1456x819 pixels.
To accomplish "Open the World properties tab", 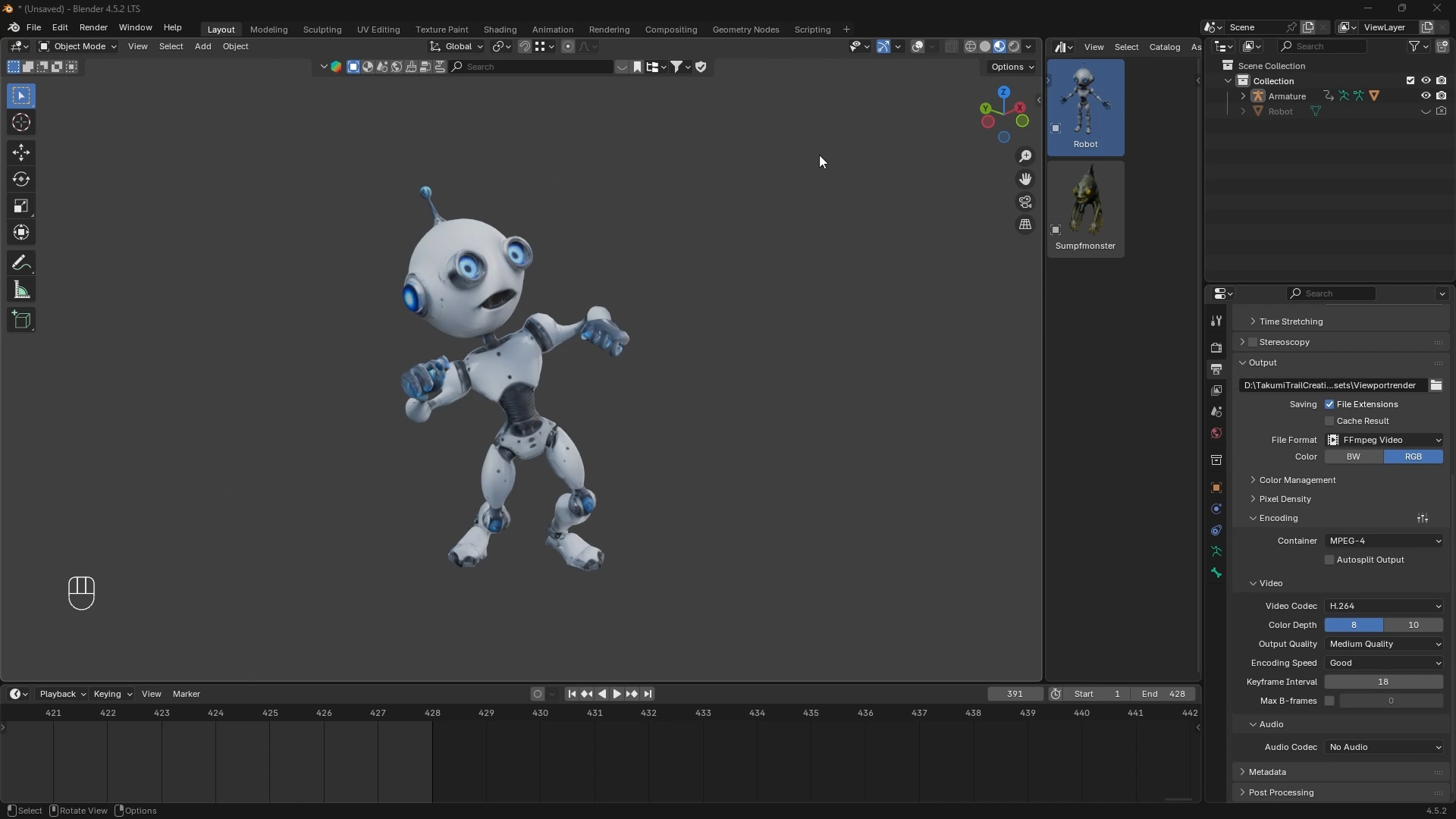I will coord(1216,433).
